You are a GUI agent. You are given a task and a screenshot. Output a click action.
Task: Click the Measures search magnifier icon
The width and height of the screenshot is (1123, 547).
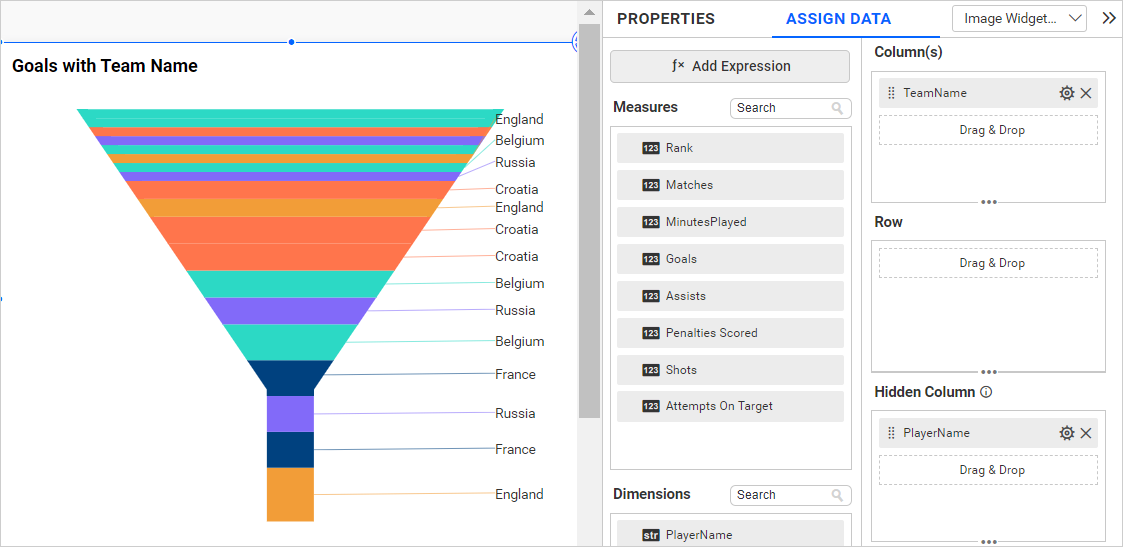837,108
